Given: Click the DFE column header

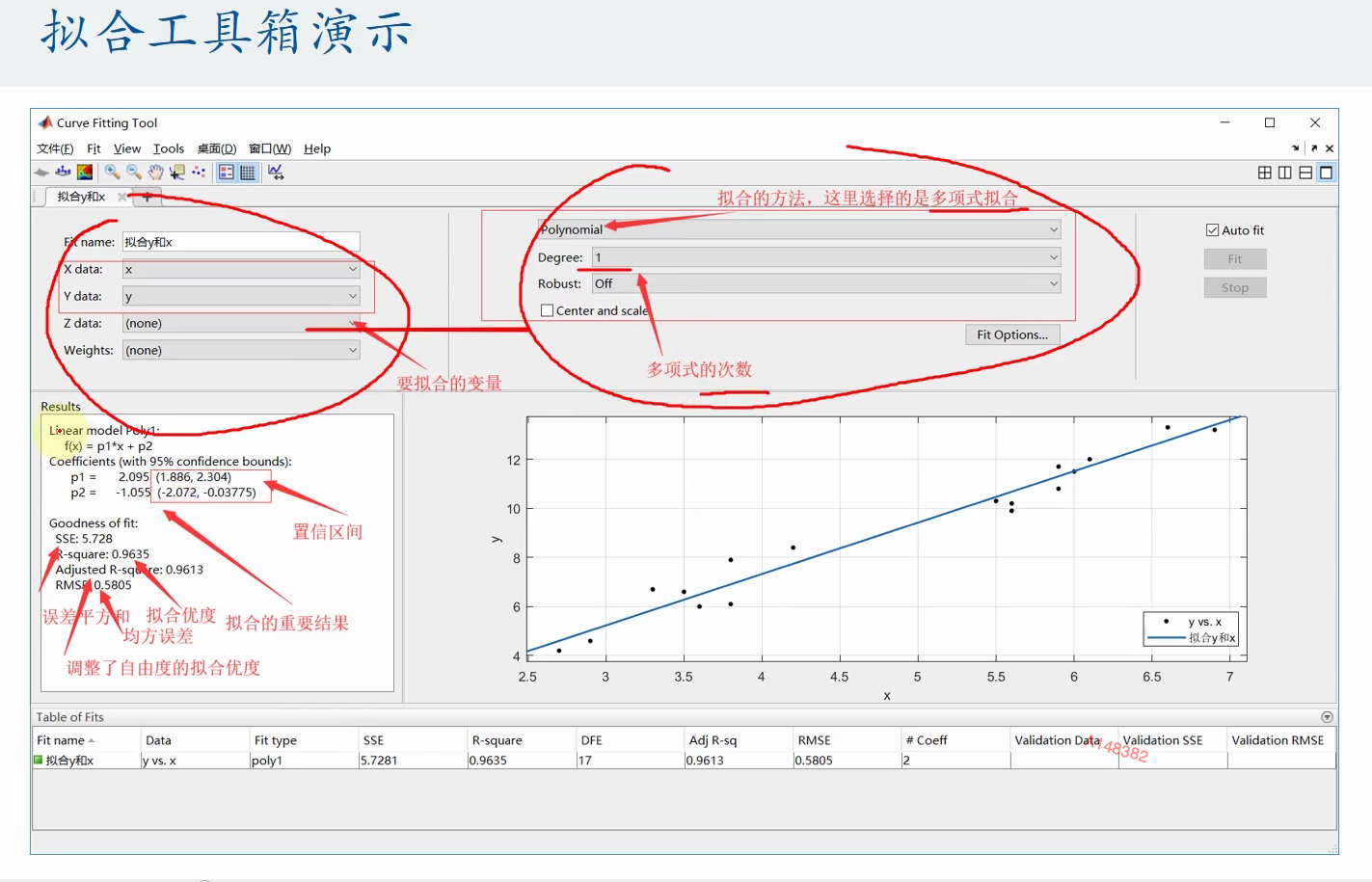Looking at the screenshot, I should pos(632,740).
